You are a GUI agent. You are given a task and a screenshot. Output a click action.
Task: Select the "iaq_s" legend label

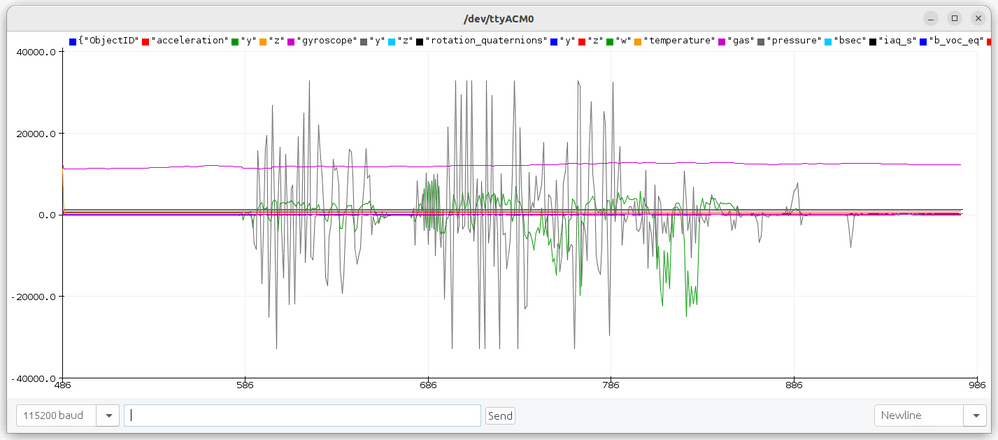897,41
